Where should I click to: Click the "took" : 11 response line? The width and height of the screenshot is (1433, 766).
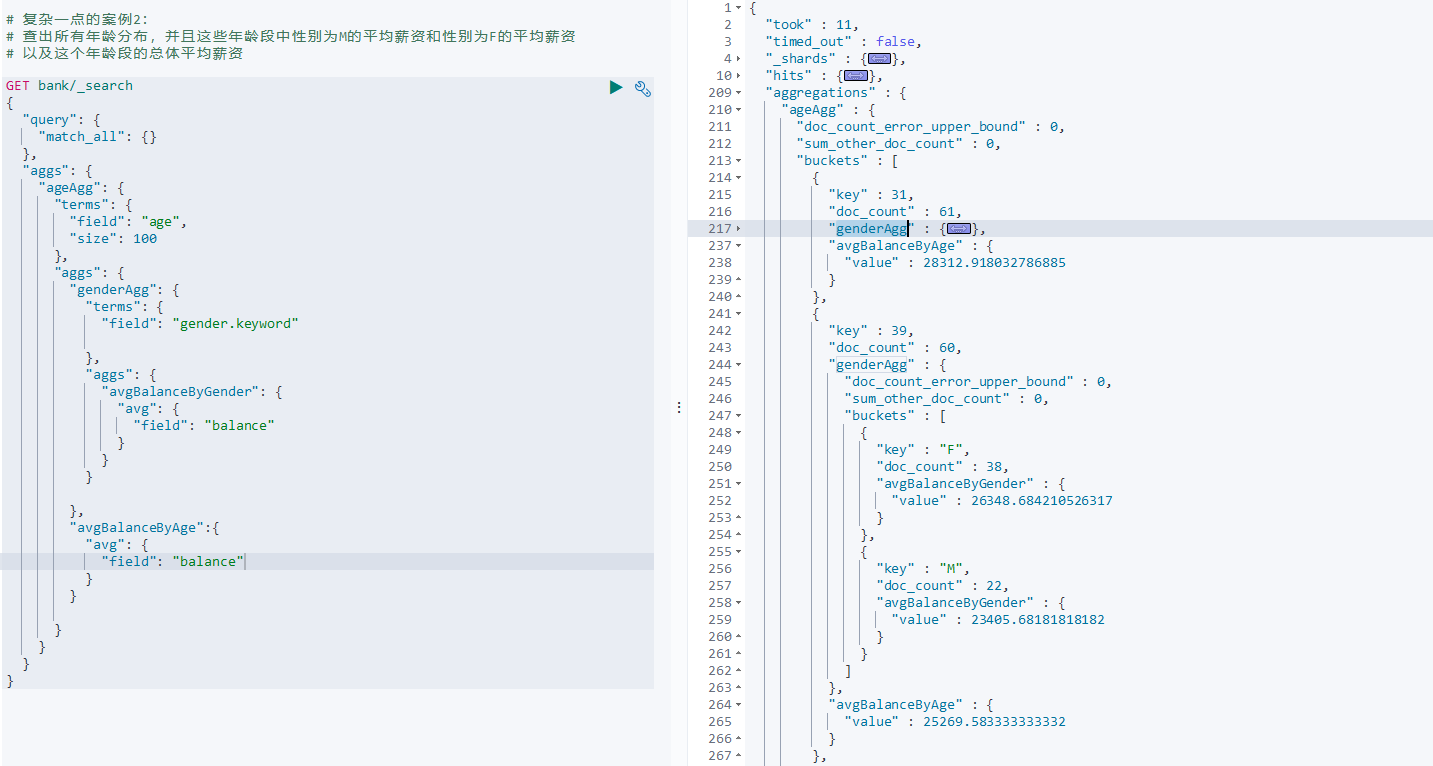811,25
